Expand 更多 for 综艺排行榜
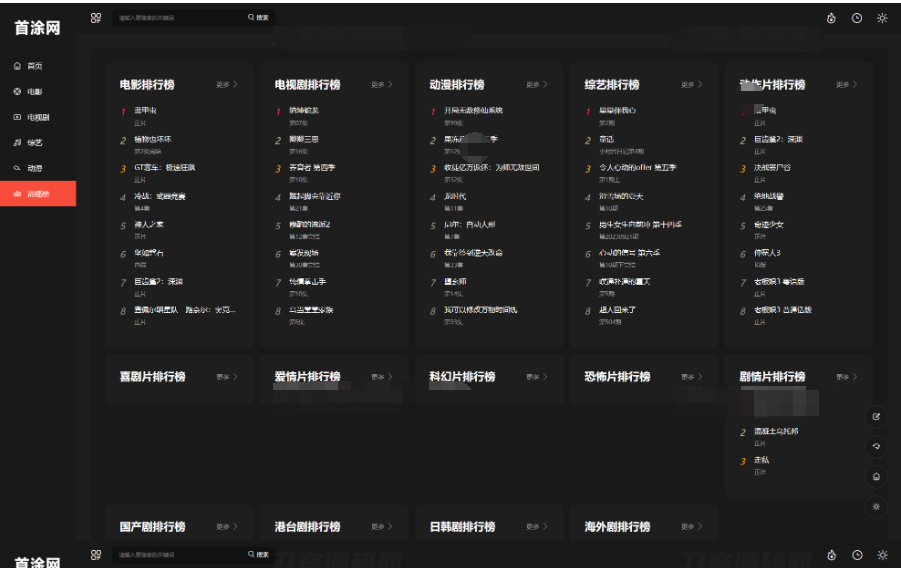901x568 pixels. point(692,85)
